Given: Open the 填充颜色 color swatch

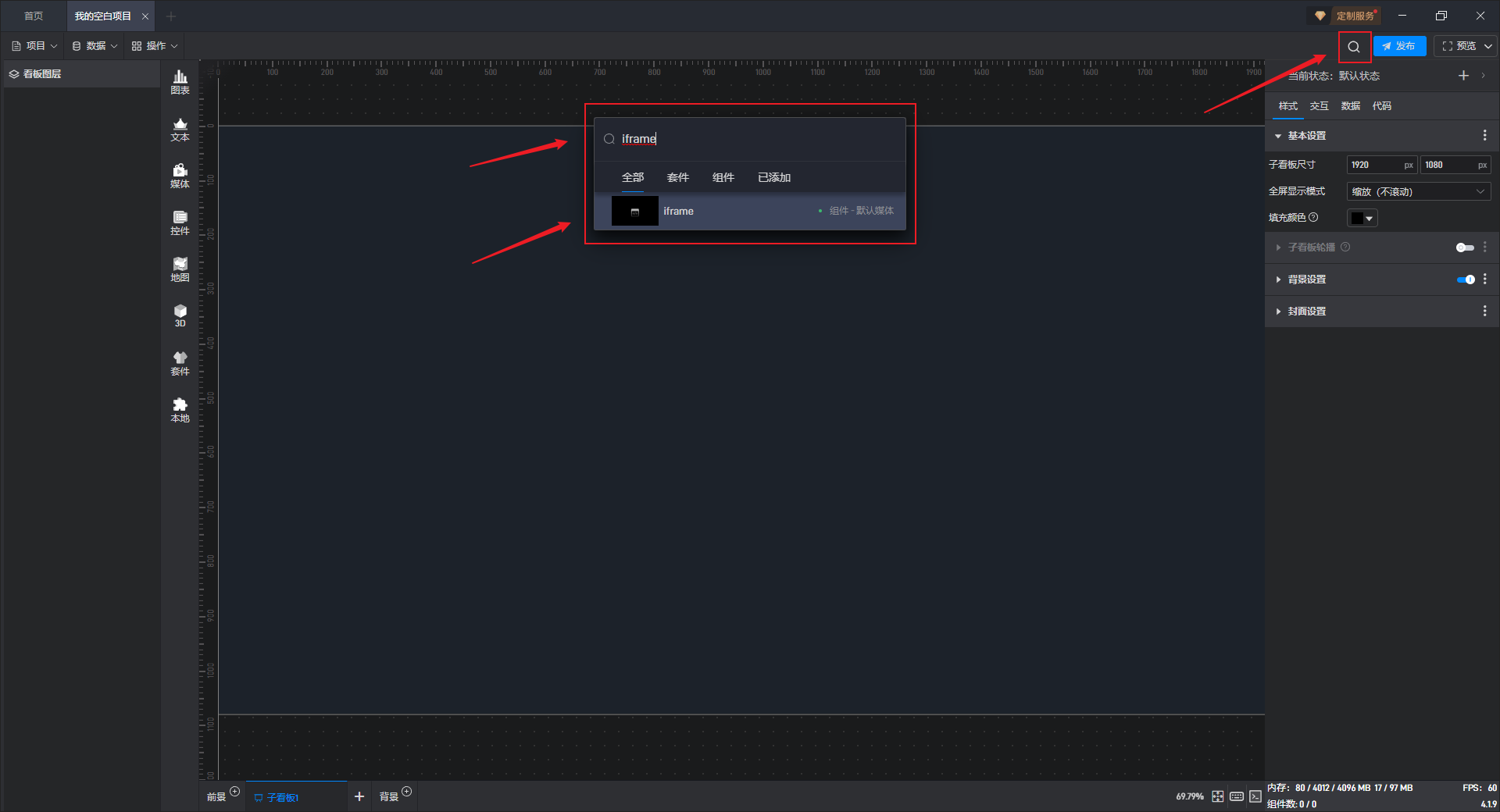Looking at the screenshot, I should tap(1362, 219).
